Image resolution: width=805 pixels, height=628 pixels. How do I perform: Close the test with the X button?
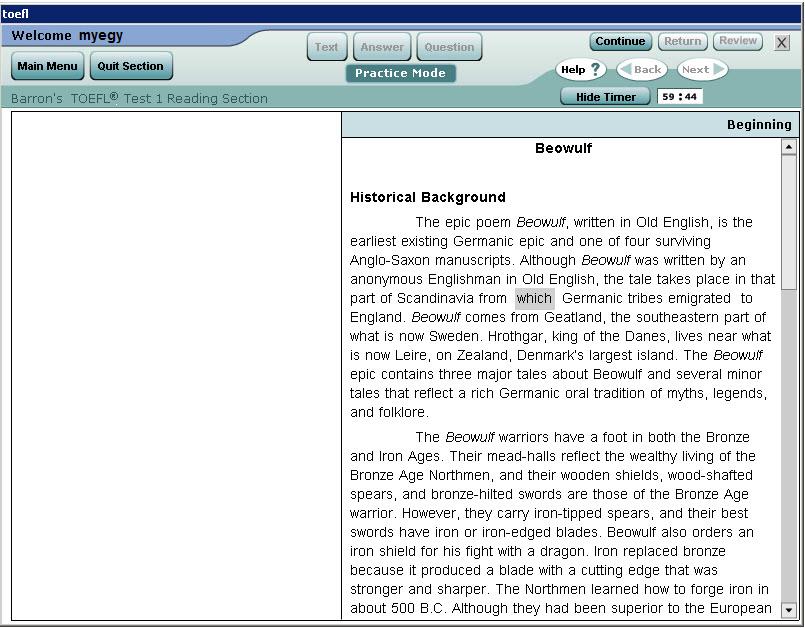tap(782, 42)
